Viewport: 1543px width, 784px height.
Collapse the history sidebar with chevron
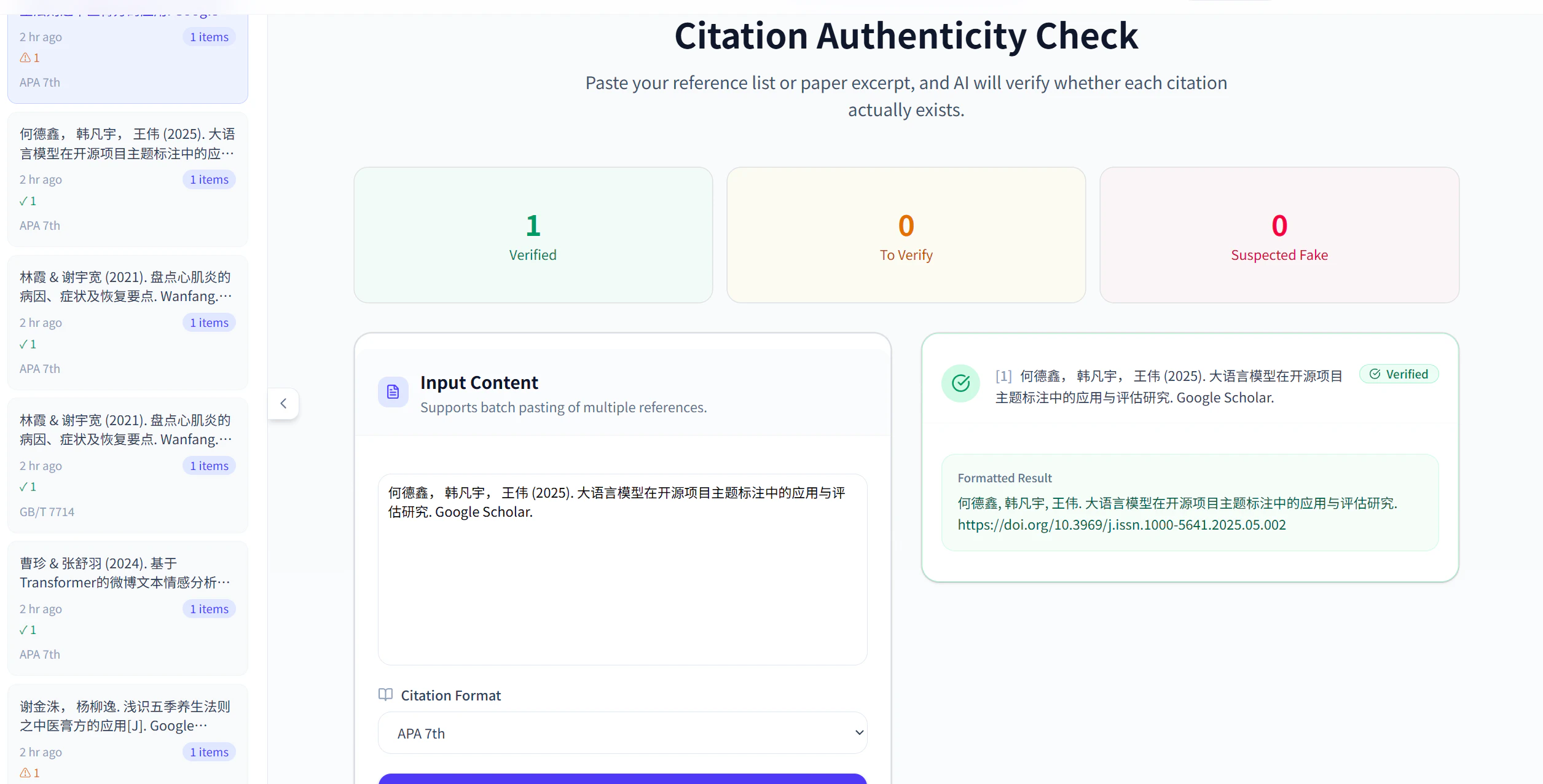283,404
